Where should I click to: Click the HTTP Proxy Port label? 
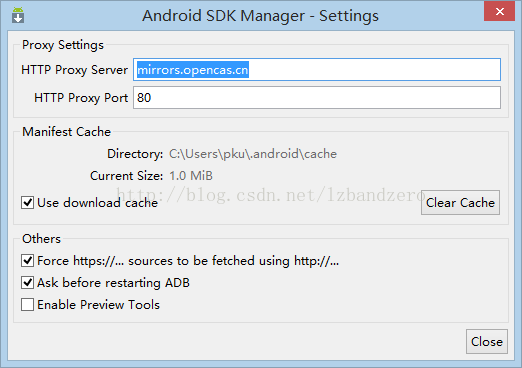coord(81,98)
